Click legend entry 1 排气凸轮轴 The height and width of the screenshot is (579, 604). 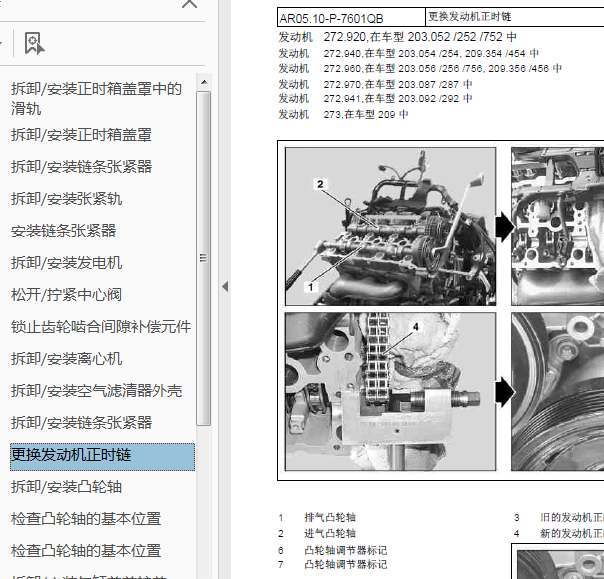[x=317, y=517]
